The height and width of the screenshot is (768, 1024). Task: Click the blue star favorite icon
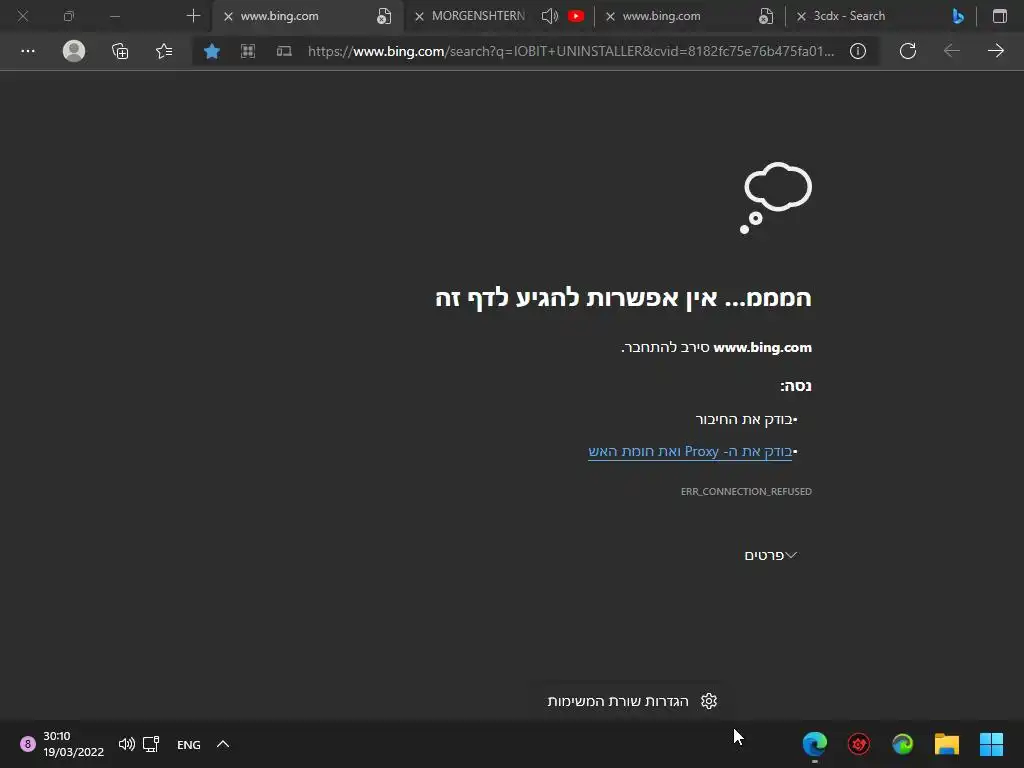[212, 51]
